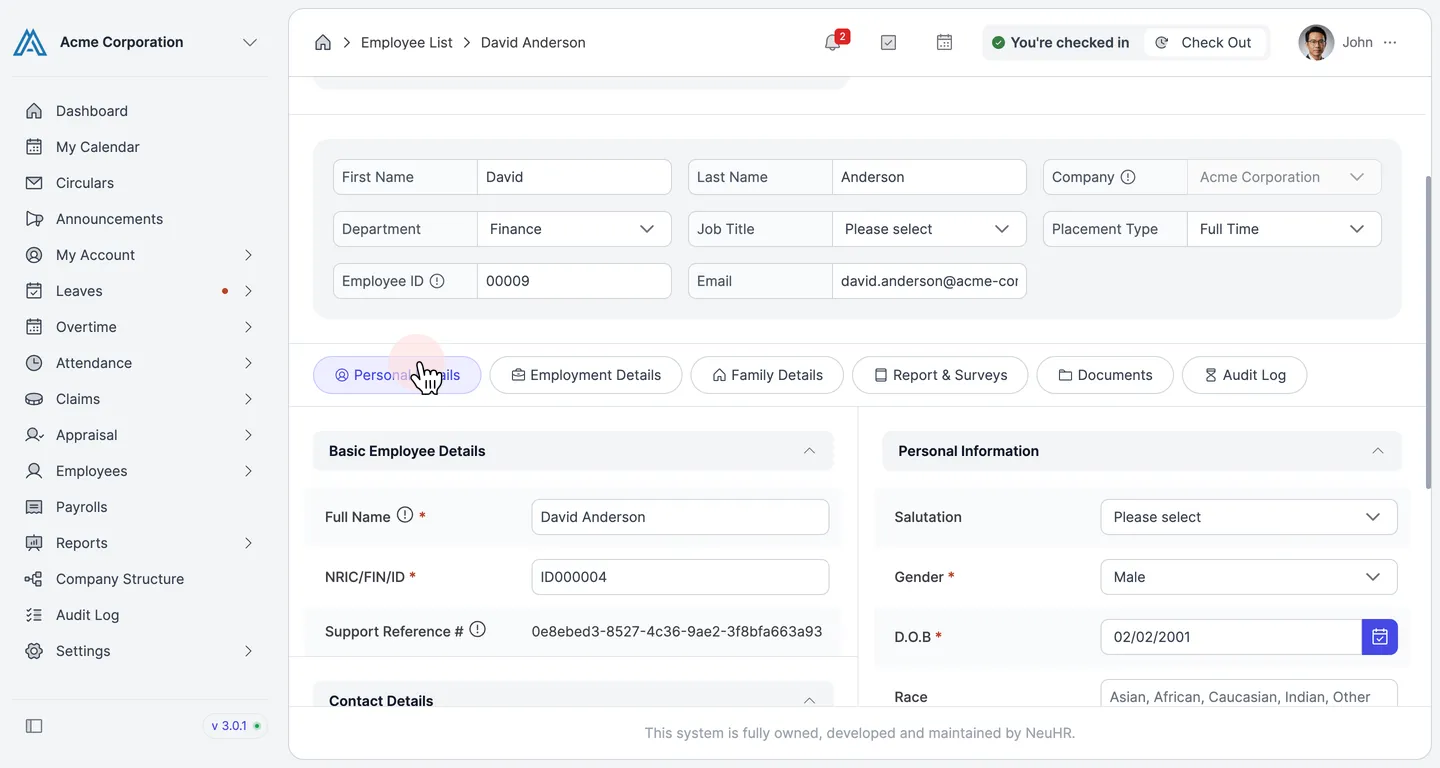
Task: Switch to the Report & Surveys tab
Action: 940,375
